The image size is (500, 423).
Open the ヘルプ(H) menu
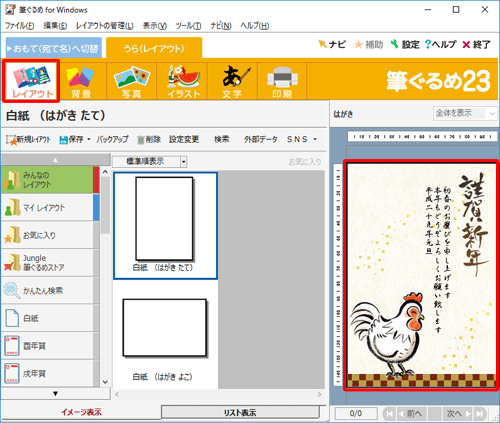pyautogui.click(x=255, y=26)
